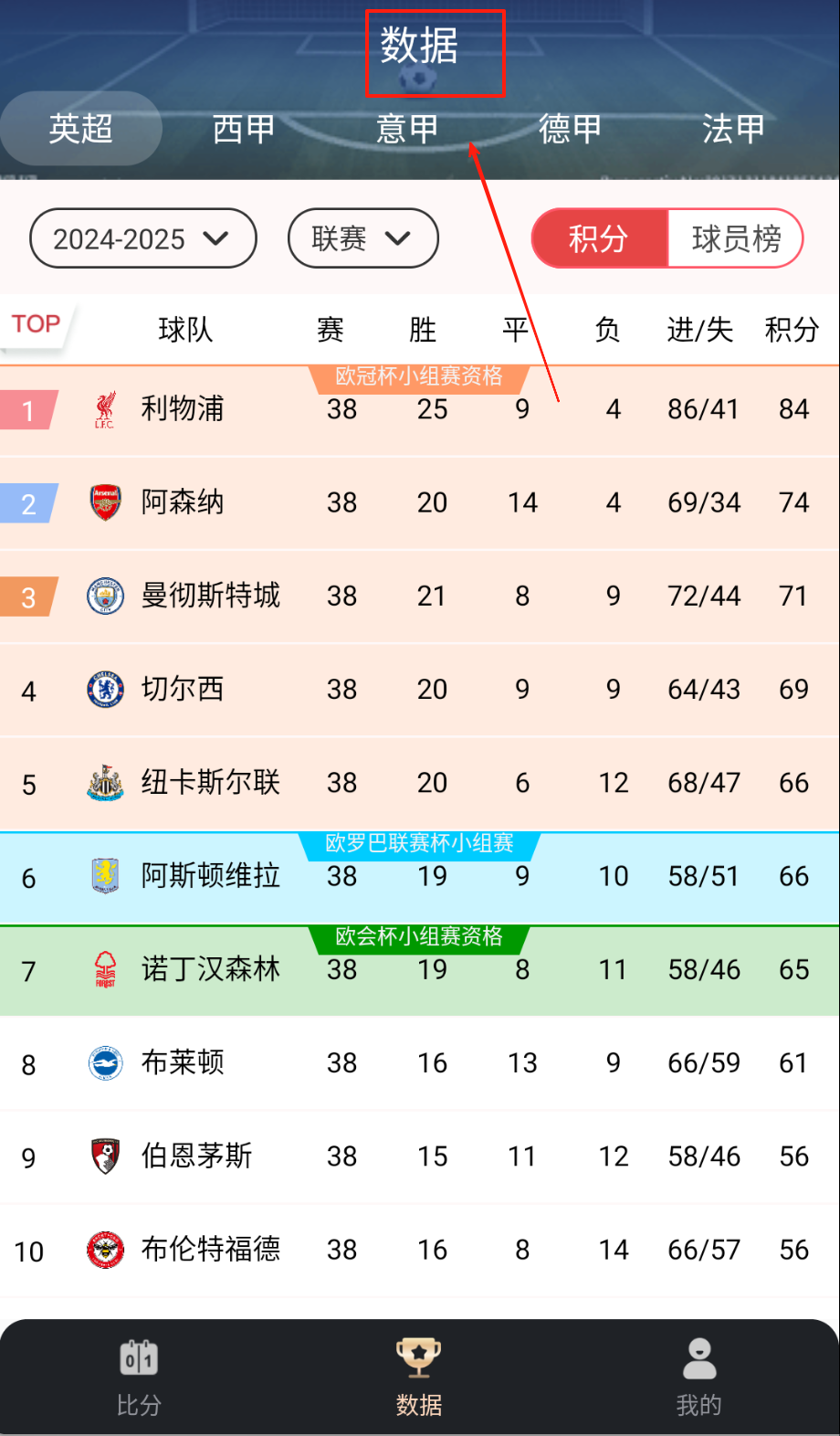Open 我的 profile icon in bottom bar

pyautogui.click(x=699, y=1358)
